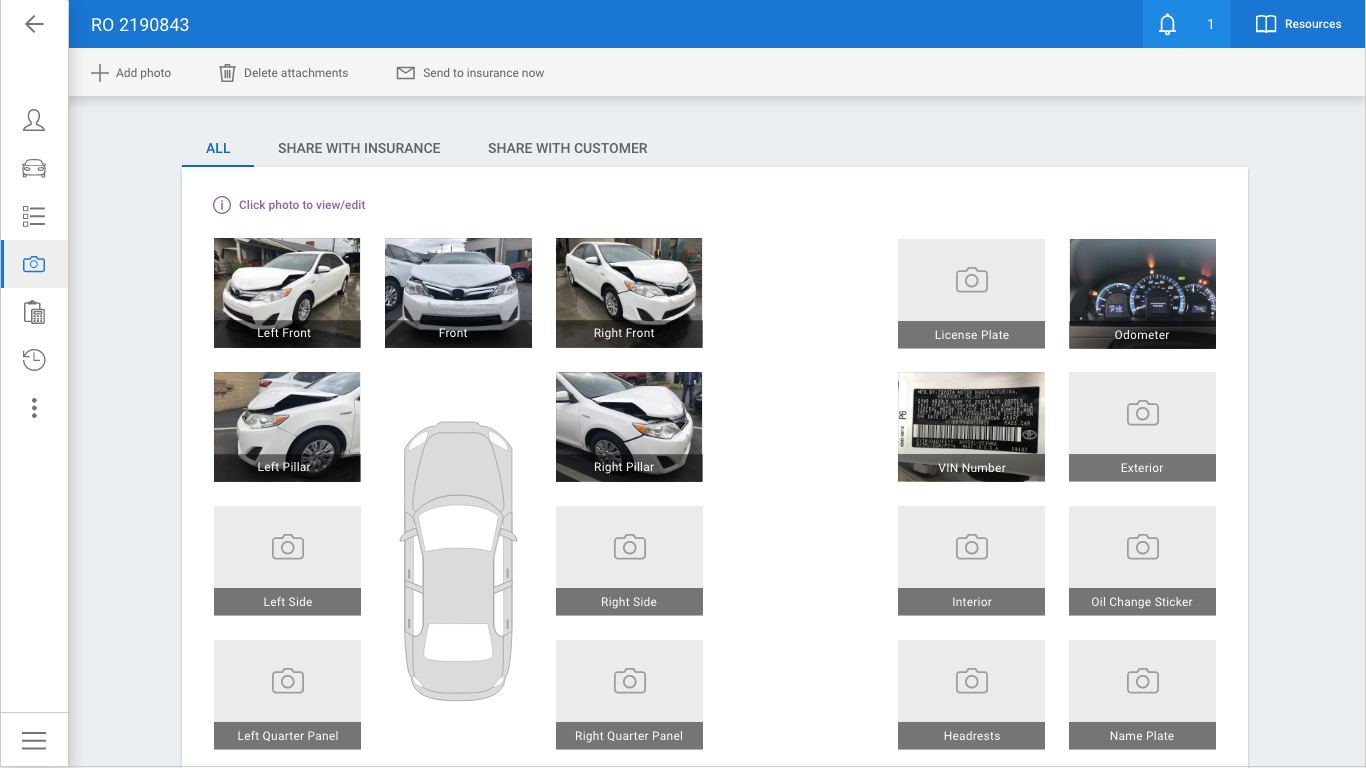
Task: Open the Odometer photo thumbnail
Action: [x=1142, y=293]
